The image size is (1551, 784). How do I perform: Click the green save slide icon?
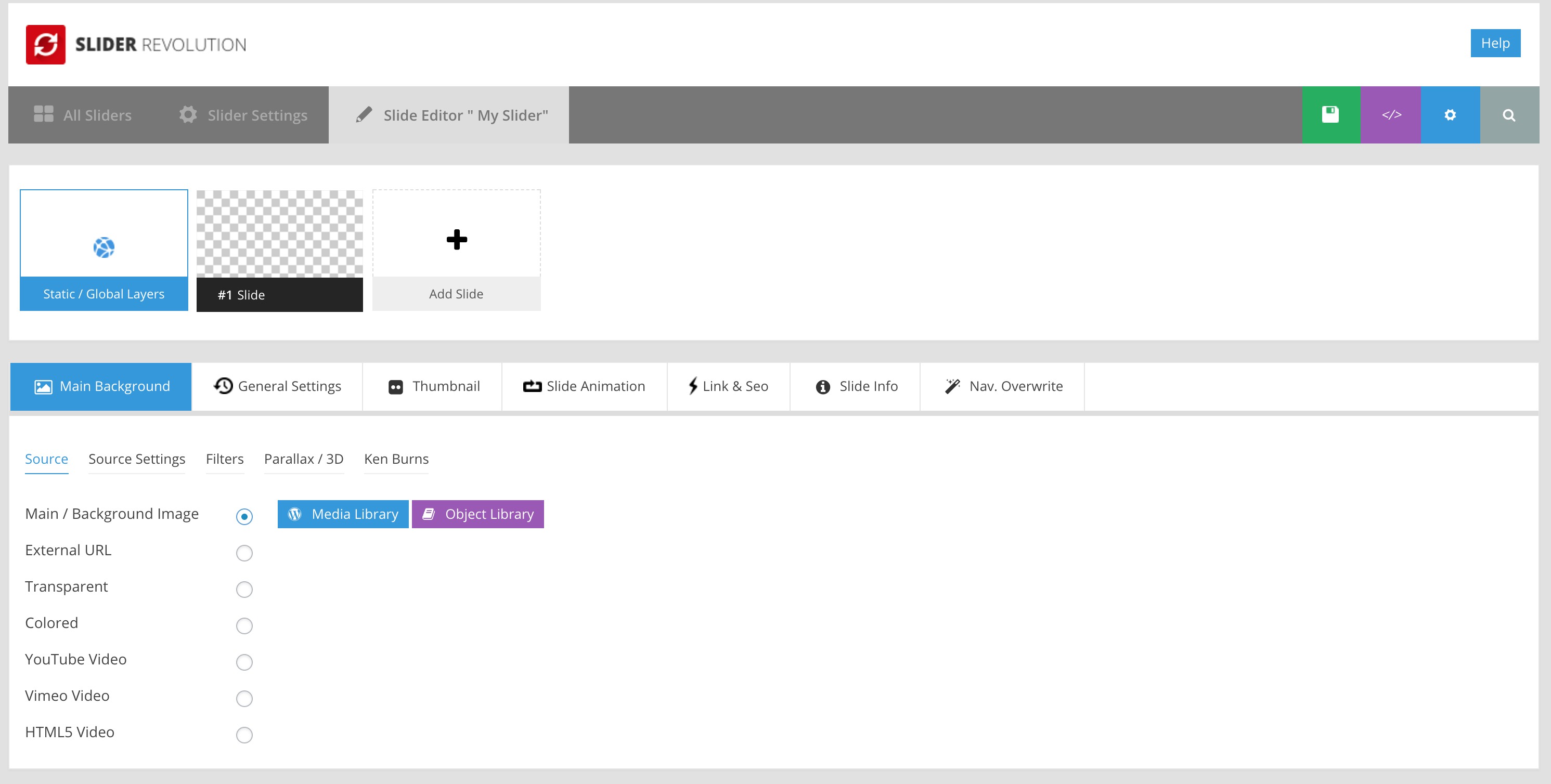1330,115
